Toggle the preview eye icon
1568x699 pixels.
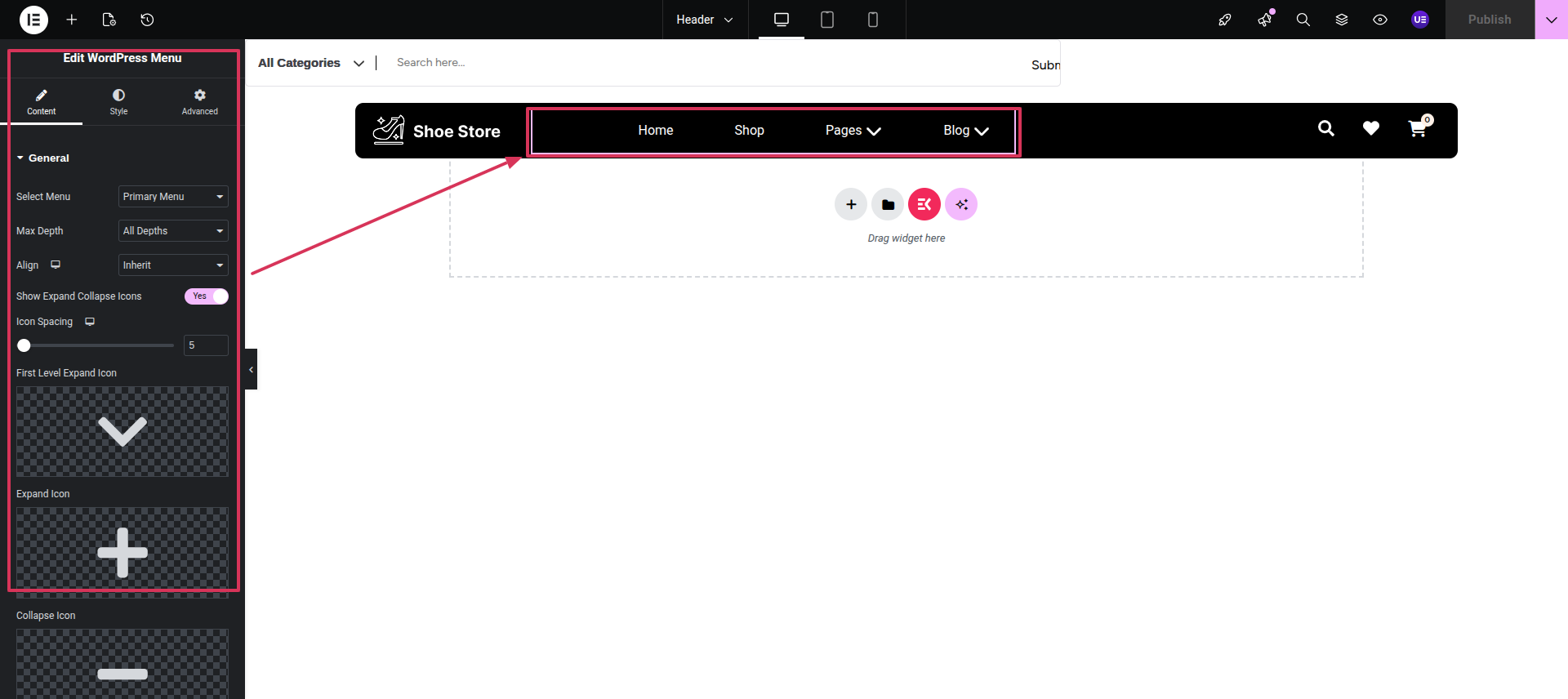[1379, 20]
